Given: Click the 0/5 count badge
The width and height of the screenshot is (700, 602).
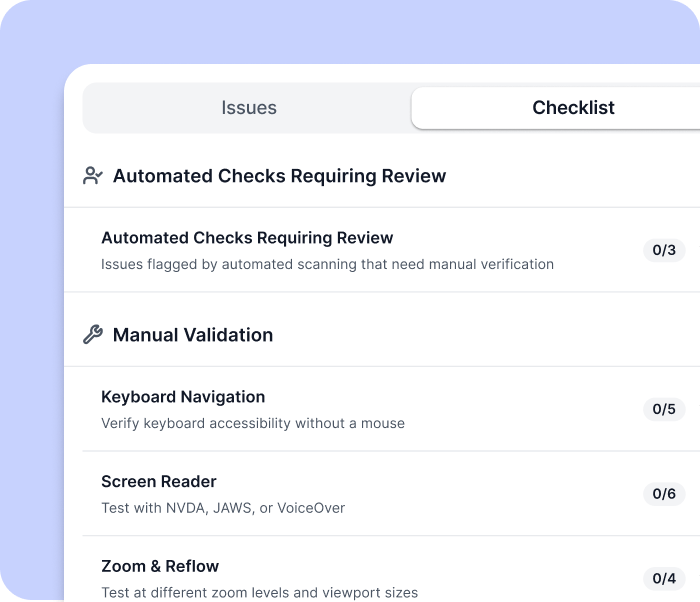Looking at the screenshot, I should point(664,409).
